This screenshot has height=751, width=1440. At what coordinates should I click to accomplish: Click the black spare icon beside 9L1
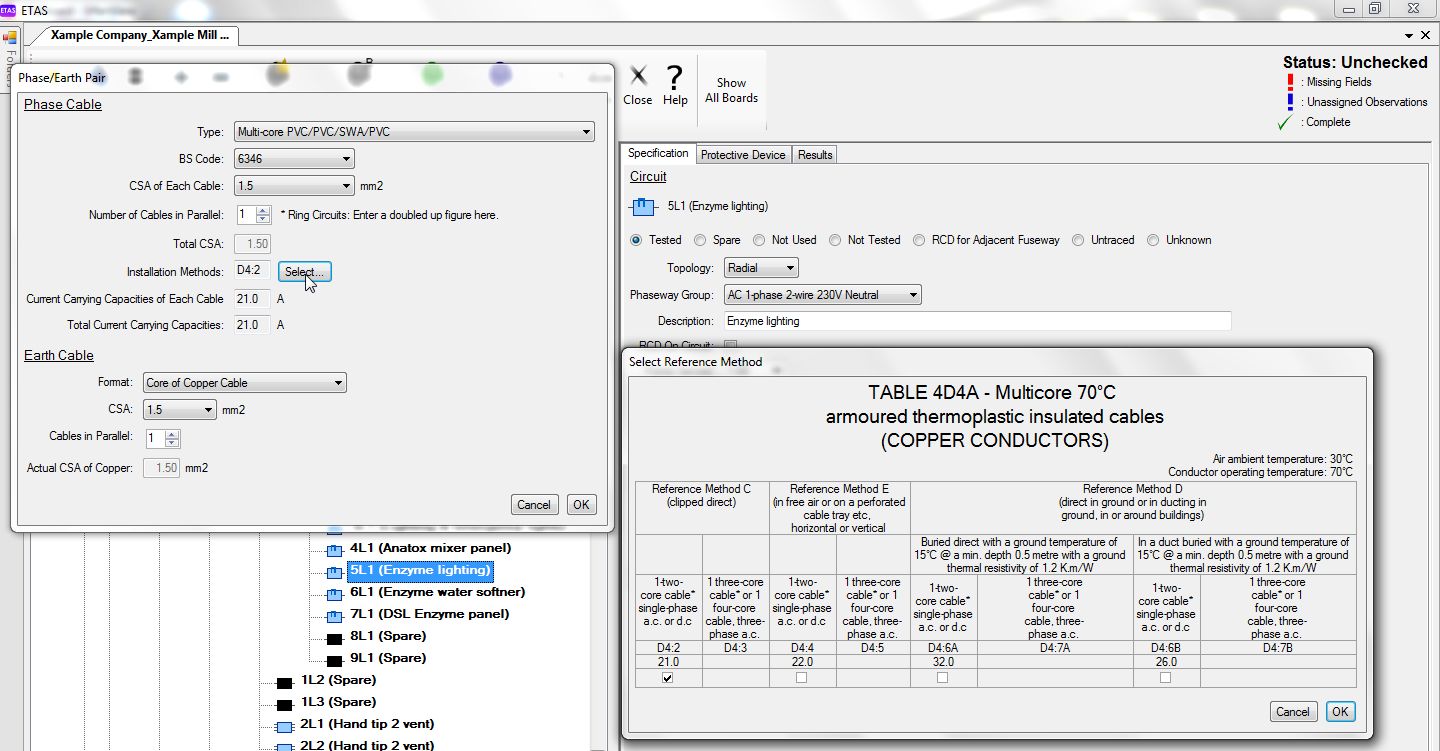point(335,660)
